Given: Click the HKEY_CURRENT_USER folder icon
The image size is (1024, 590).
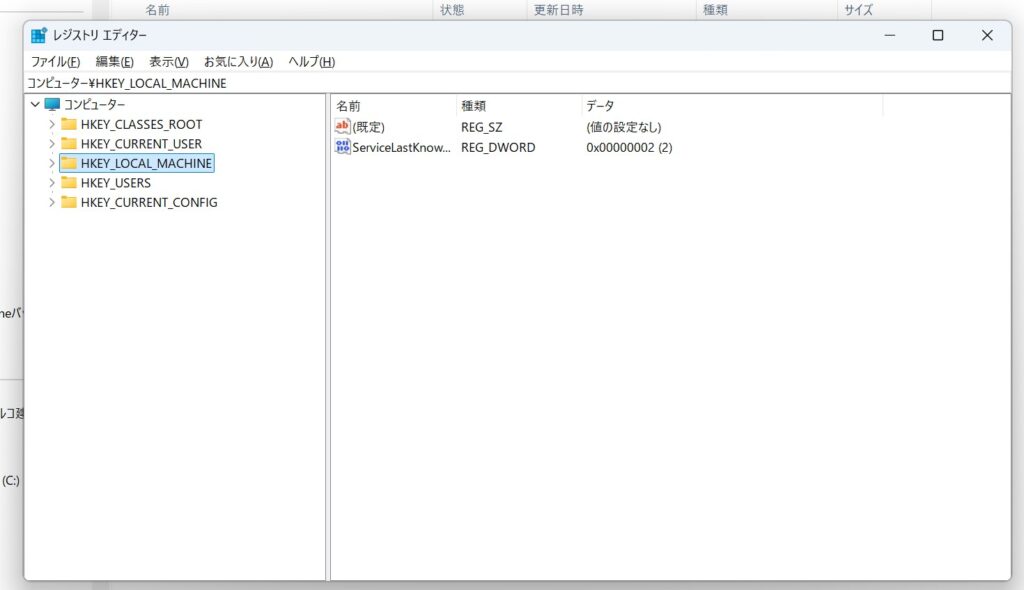Looking at the screenshot, I should pos(69,143).
